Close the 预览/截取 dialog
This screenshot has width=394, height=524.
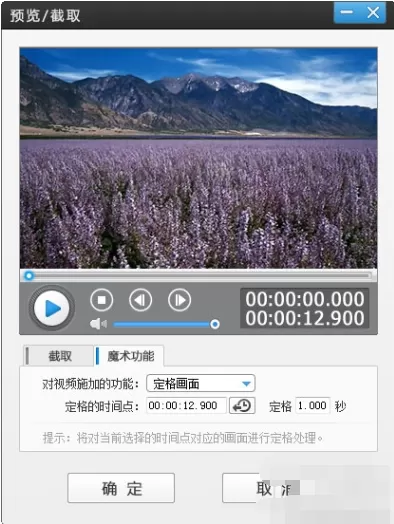point(373,13)
